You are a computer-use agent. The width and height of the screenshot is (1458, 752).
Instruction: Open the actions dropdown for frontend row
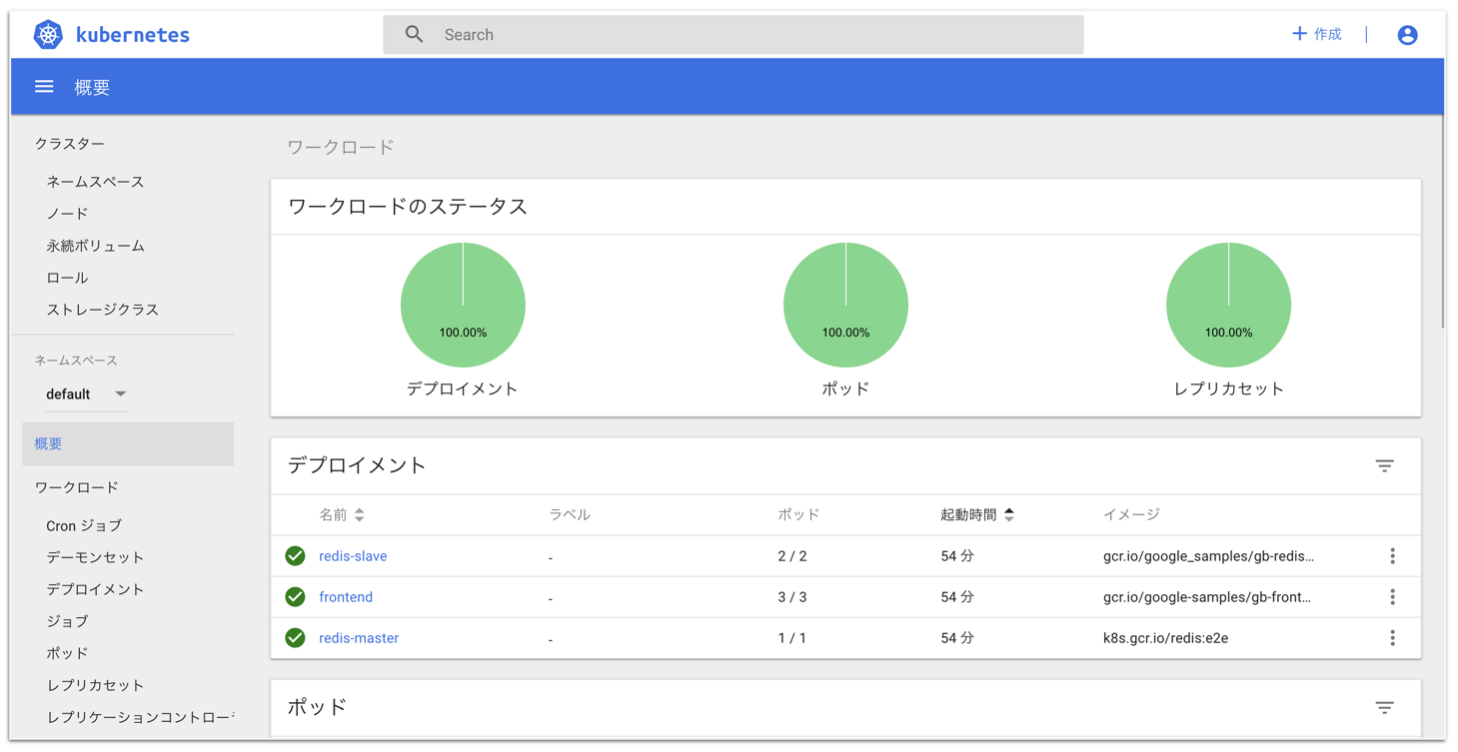(x=1392, y=596)
